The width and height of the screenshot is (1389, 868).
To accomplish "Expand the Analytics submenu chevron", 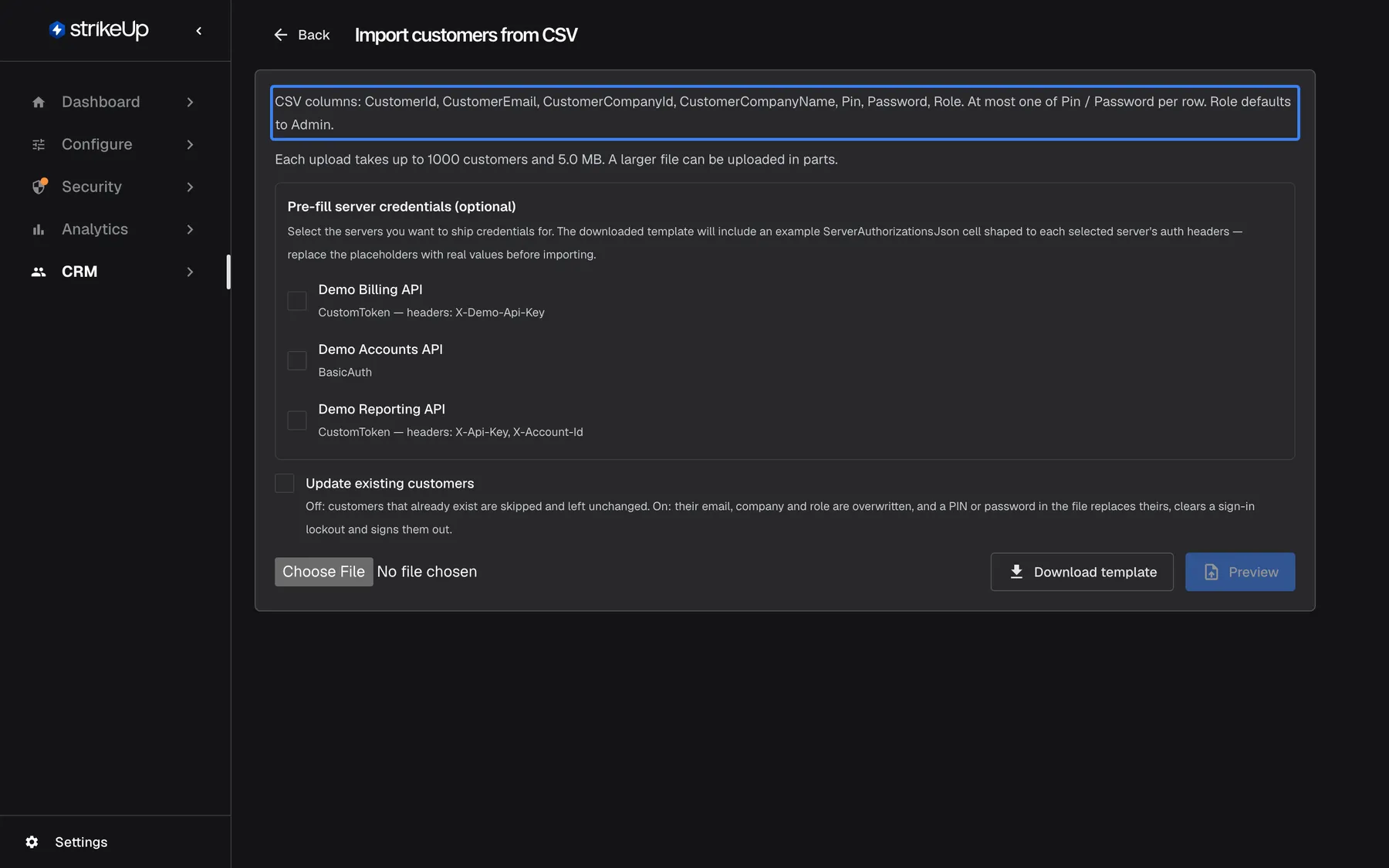I will [x=190, y=229].
